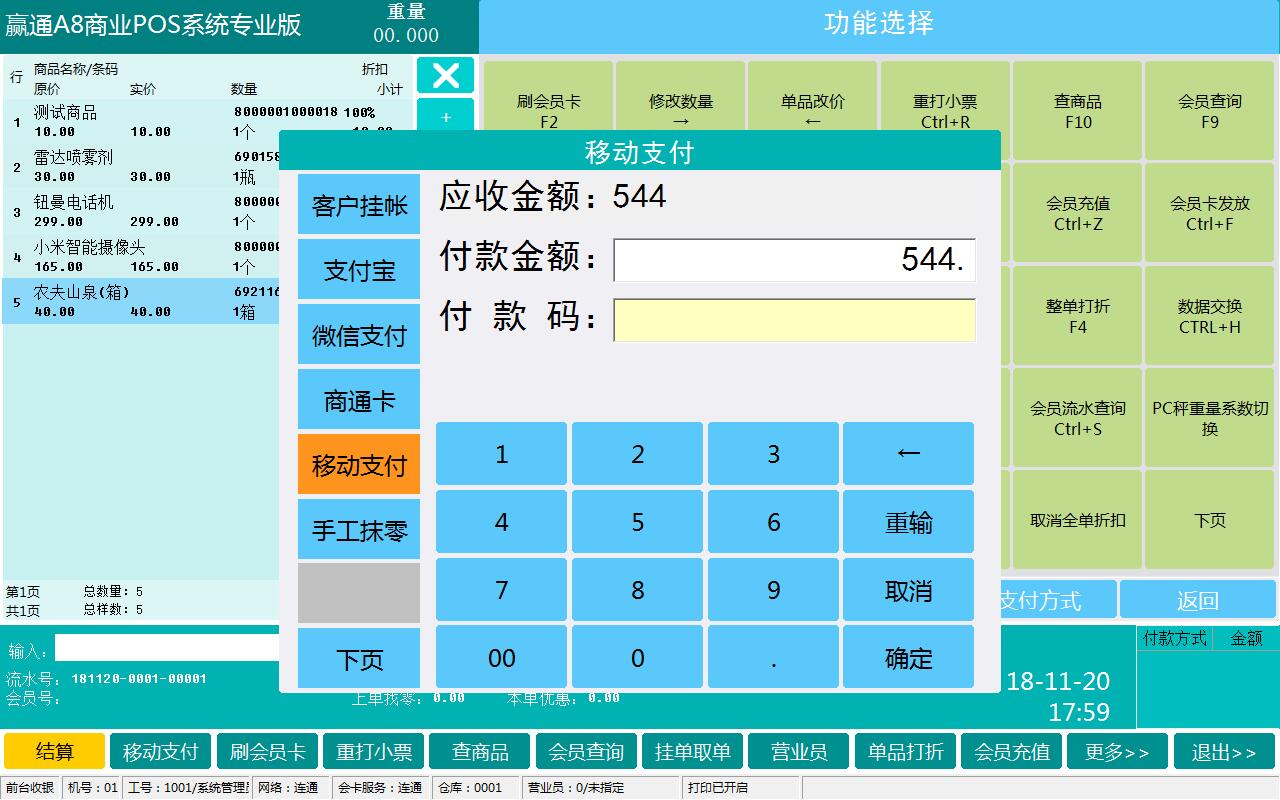This screenshot has height=800, width=1280.
Task: Select 支付宝 payment method
Action: click(359, 270)
